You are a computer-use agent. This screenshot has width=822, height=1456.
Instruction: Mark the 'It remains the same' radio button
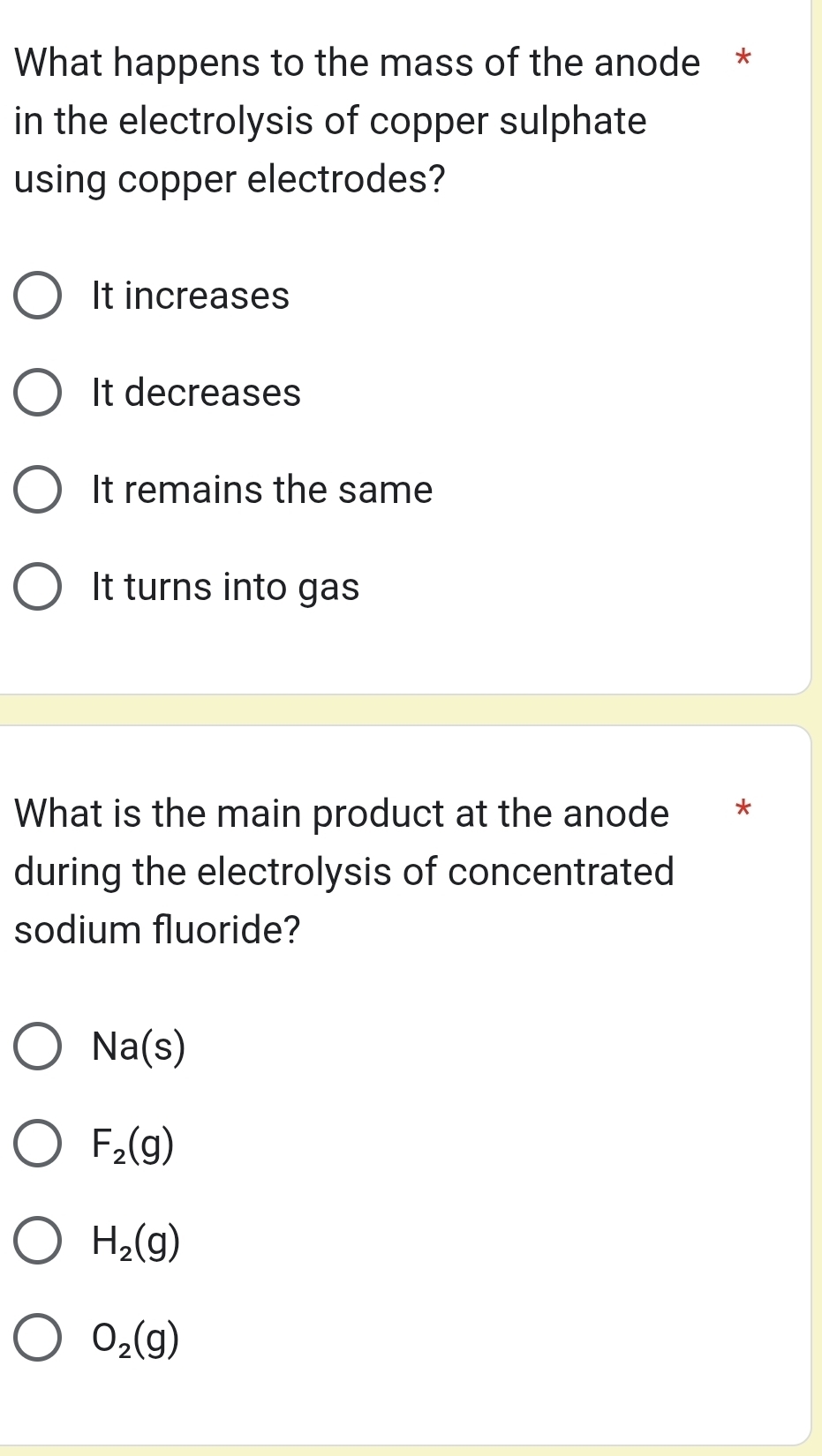38,491
